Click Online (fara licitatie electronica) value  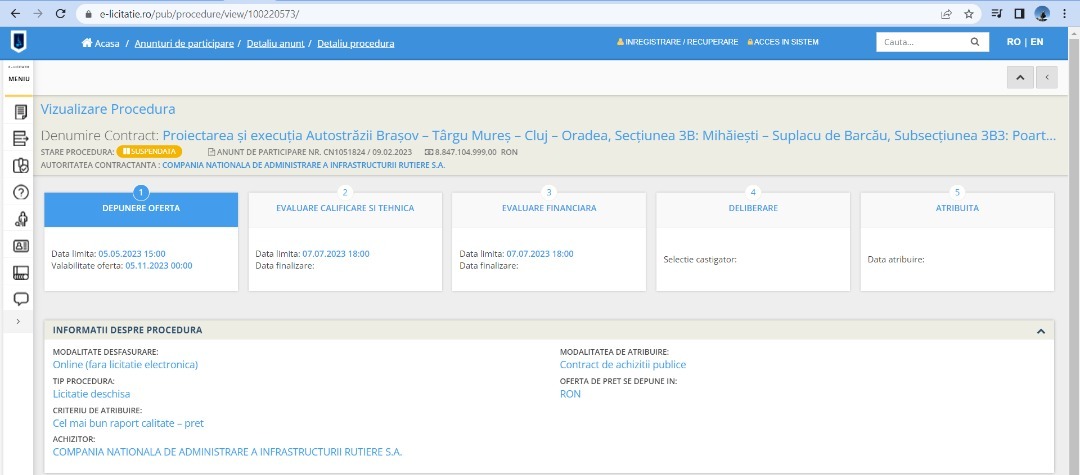125,365
